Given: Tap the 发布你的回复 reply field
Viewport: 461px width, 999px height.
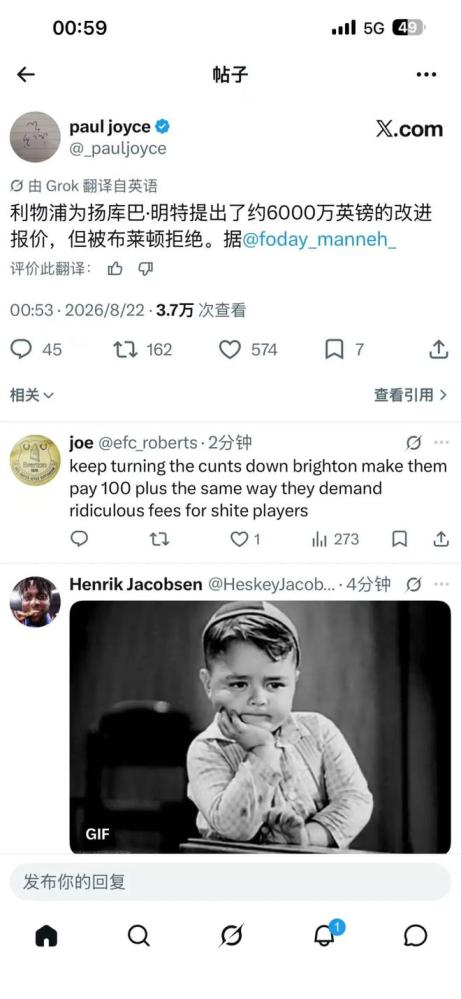Looking at the screenshot, I should pyautogui.click(x=230, y=882).
